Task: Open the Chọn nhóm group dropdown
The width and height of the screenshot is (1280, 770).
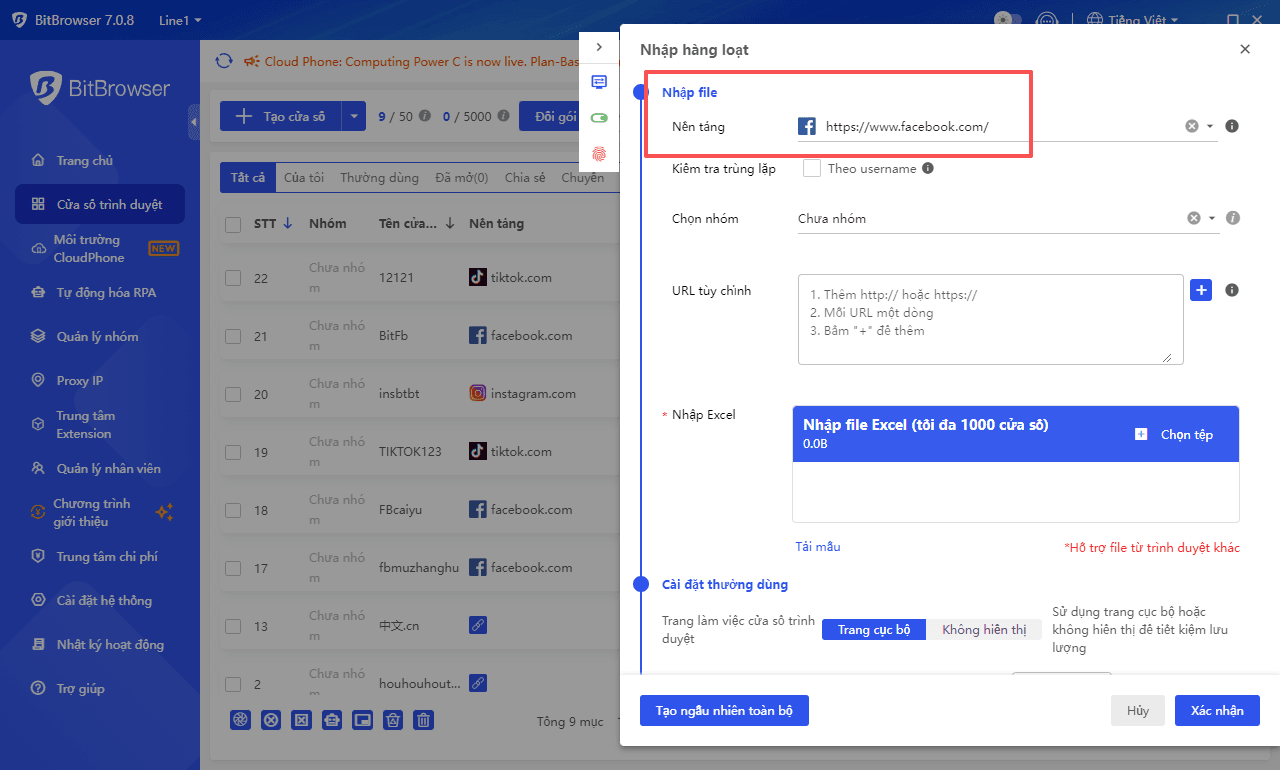Action: [1212, 218]
